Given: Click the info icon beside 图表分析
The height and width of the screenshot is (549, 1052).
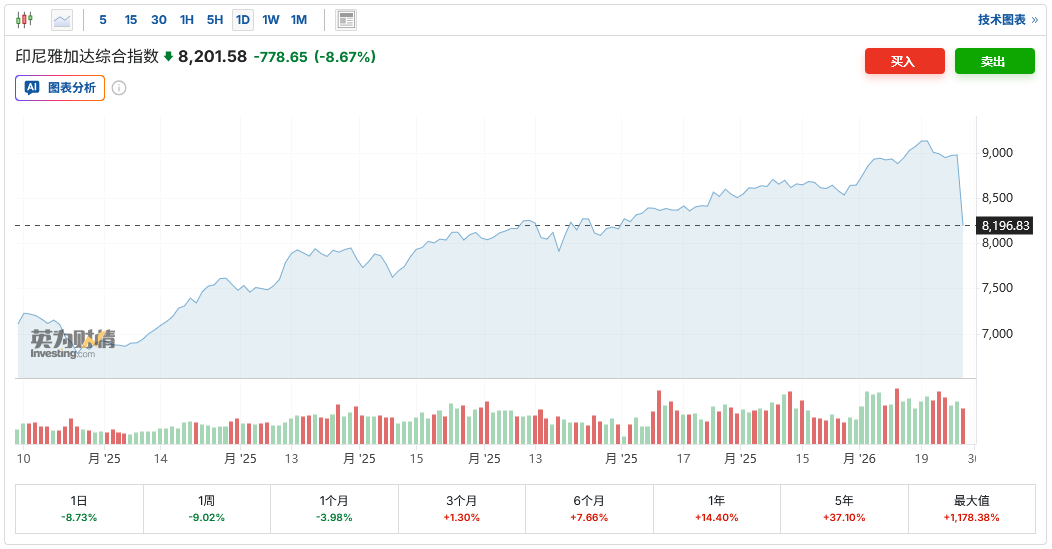Looking at the screenshot, I should point(119,88).
